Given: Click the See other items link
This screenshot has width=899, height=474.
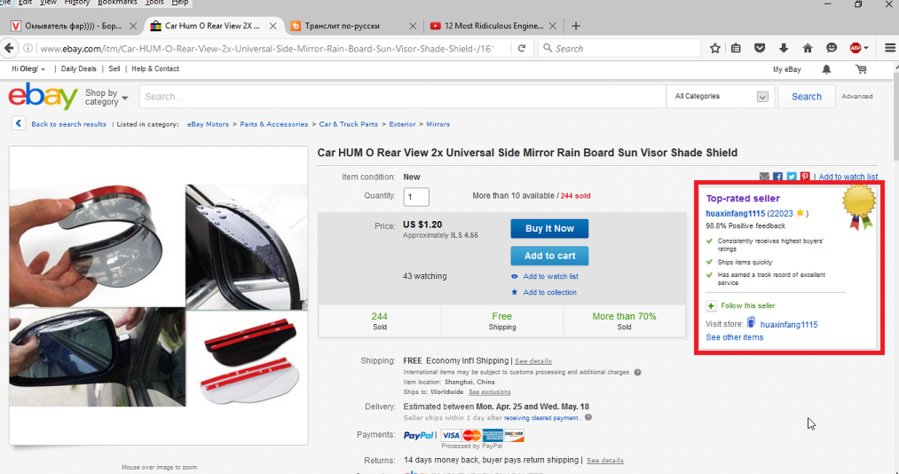Looking at the screenshot, I should (x=734, y=337).
